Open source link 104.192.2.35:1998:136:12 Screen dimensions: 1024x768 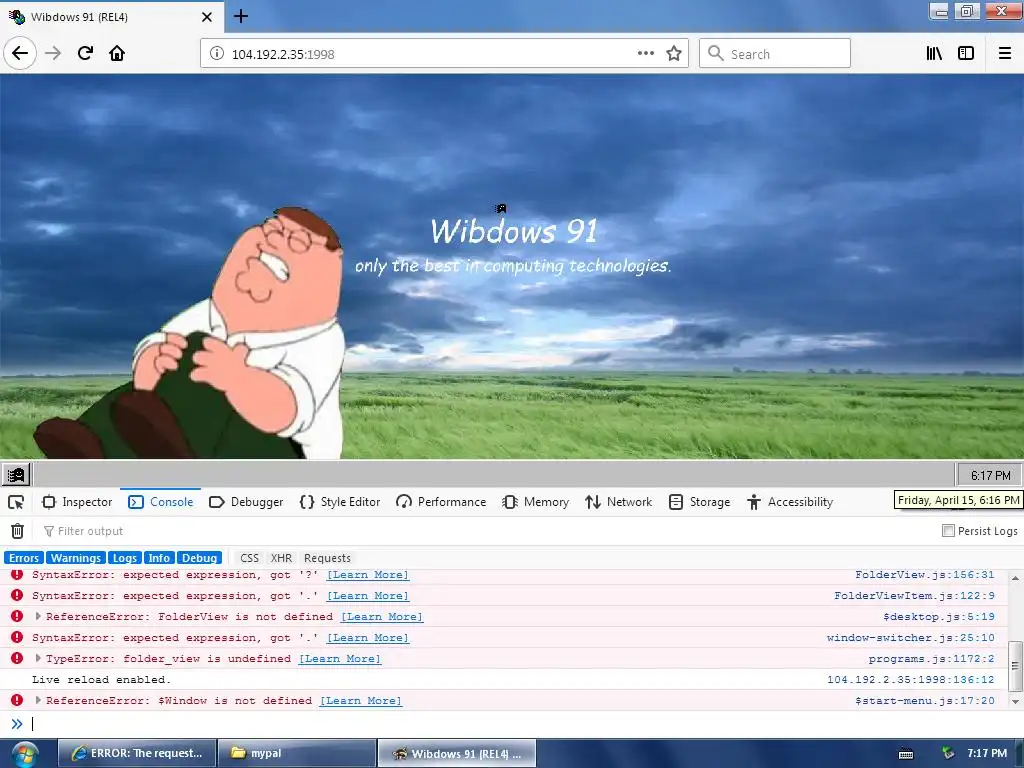(x=911, y=679)
